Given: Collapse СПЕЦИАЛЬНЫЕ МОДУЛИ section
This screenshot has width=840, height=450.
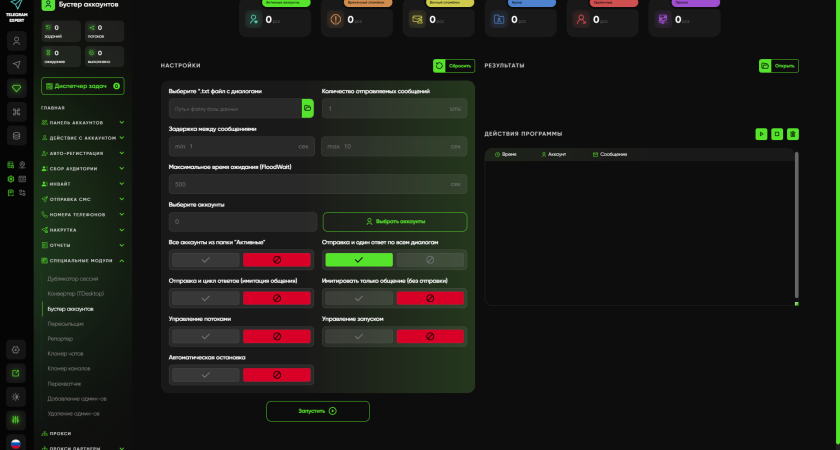Looking at the screenshot, I should [83, 261].
